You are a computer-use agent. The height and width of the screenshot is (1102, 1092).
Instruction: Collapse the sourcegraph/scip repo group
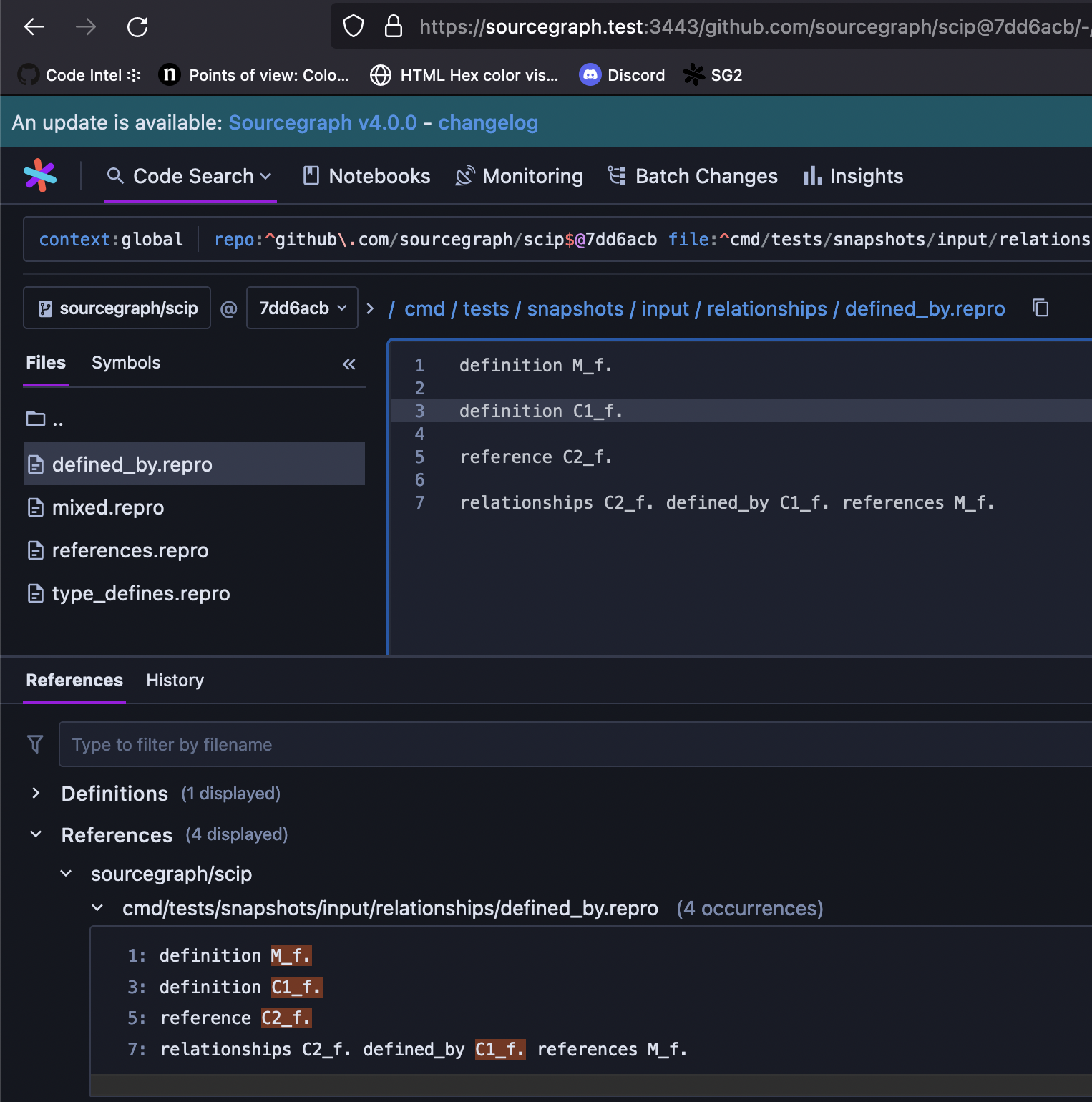(66, 874)
